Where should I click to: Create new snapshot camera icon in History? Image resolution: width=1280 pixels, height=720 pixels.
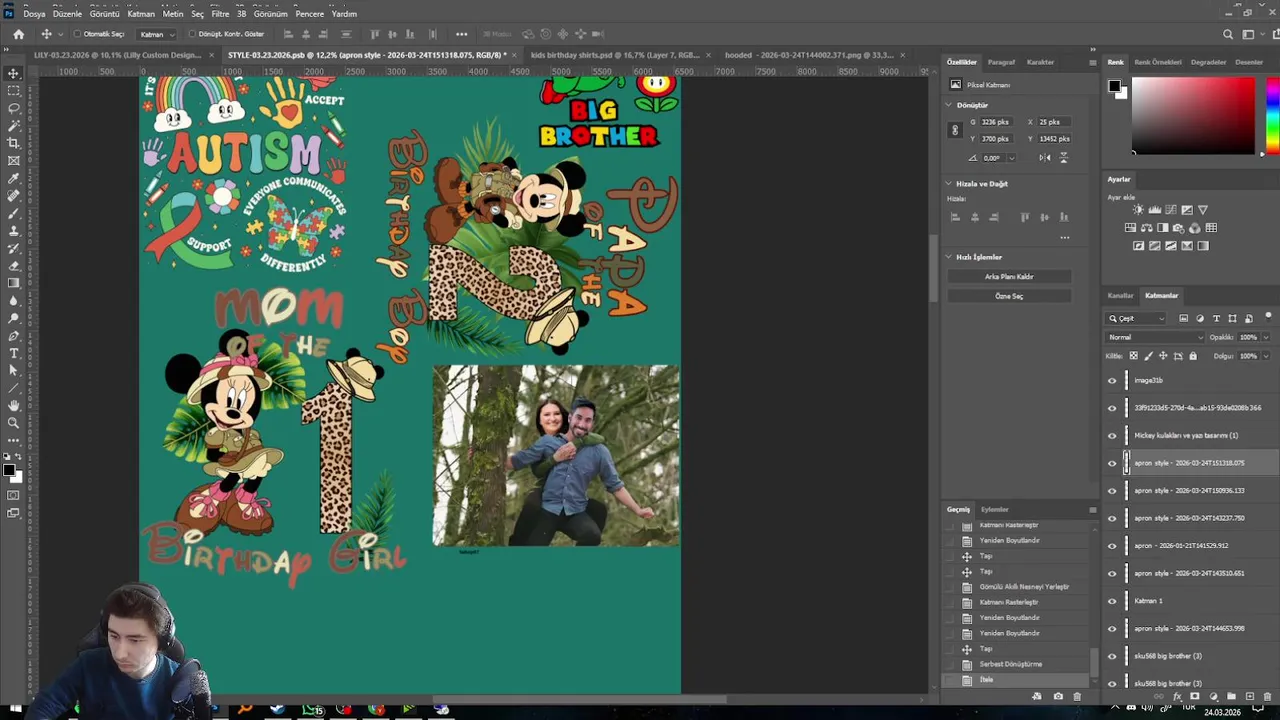(x=1058, y=696)
